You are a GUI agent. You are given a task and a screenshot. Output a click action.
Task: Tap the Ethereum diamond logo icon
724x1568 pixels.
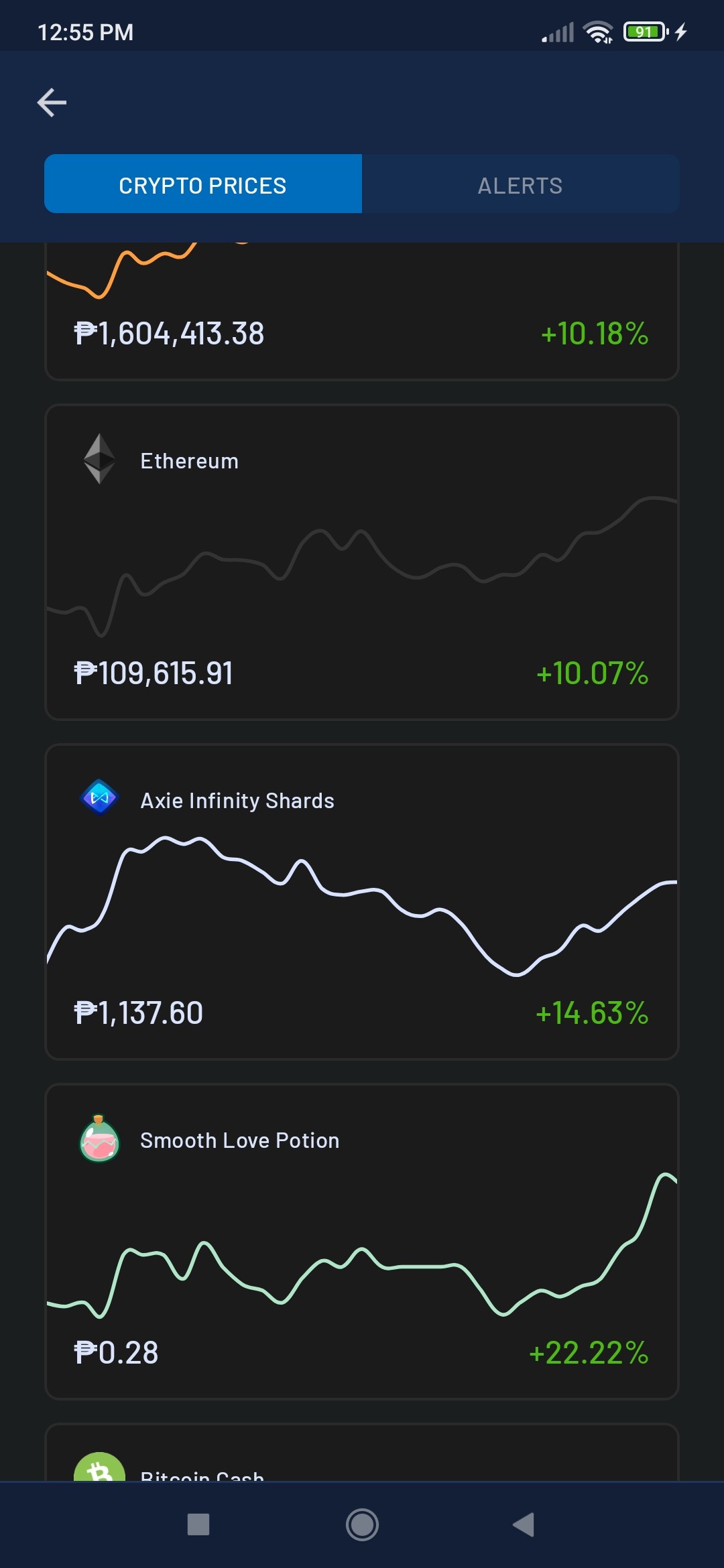click(99, 459)
